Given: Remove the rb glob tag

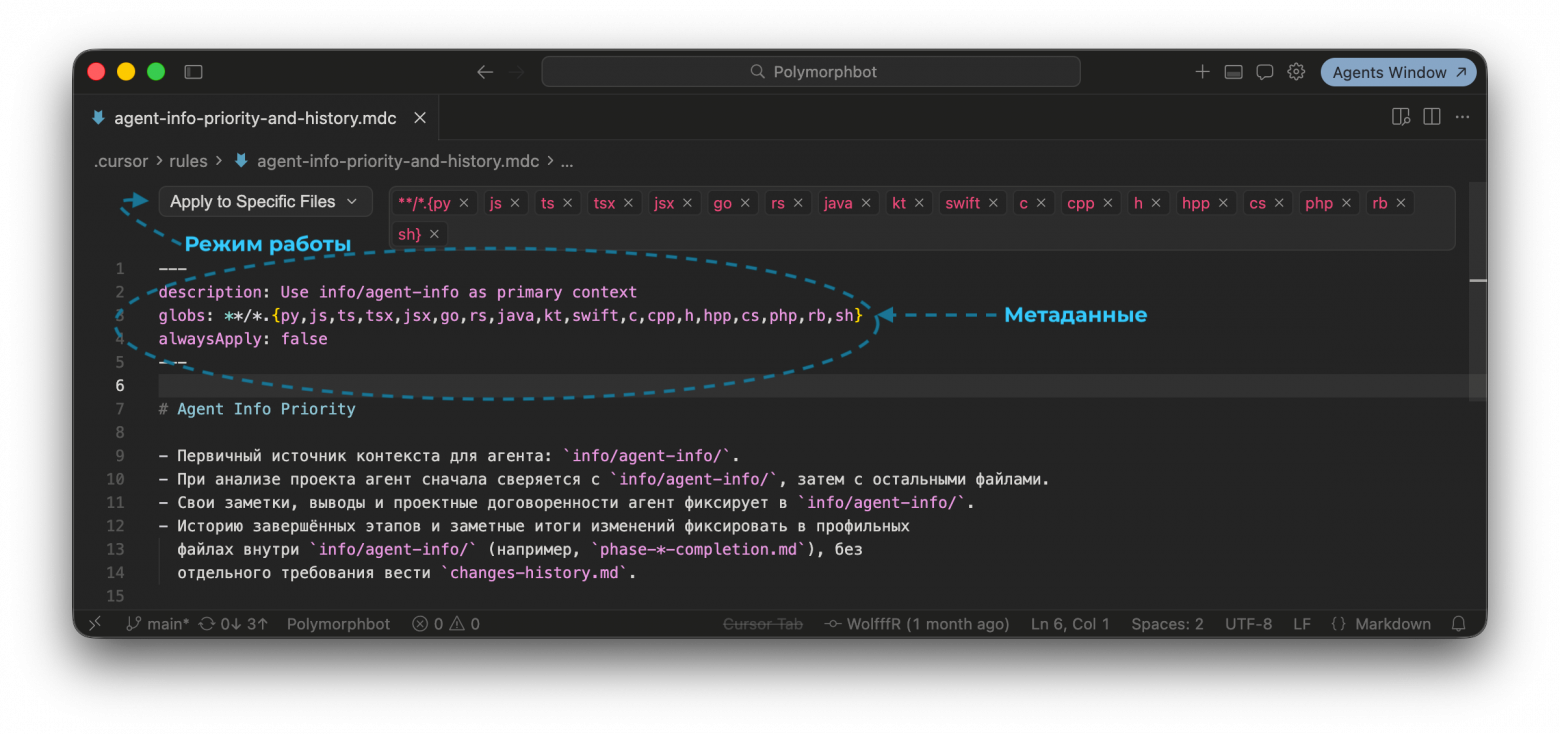Looking at the screenshot, I should coord(1401,203).
